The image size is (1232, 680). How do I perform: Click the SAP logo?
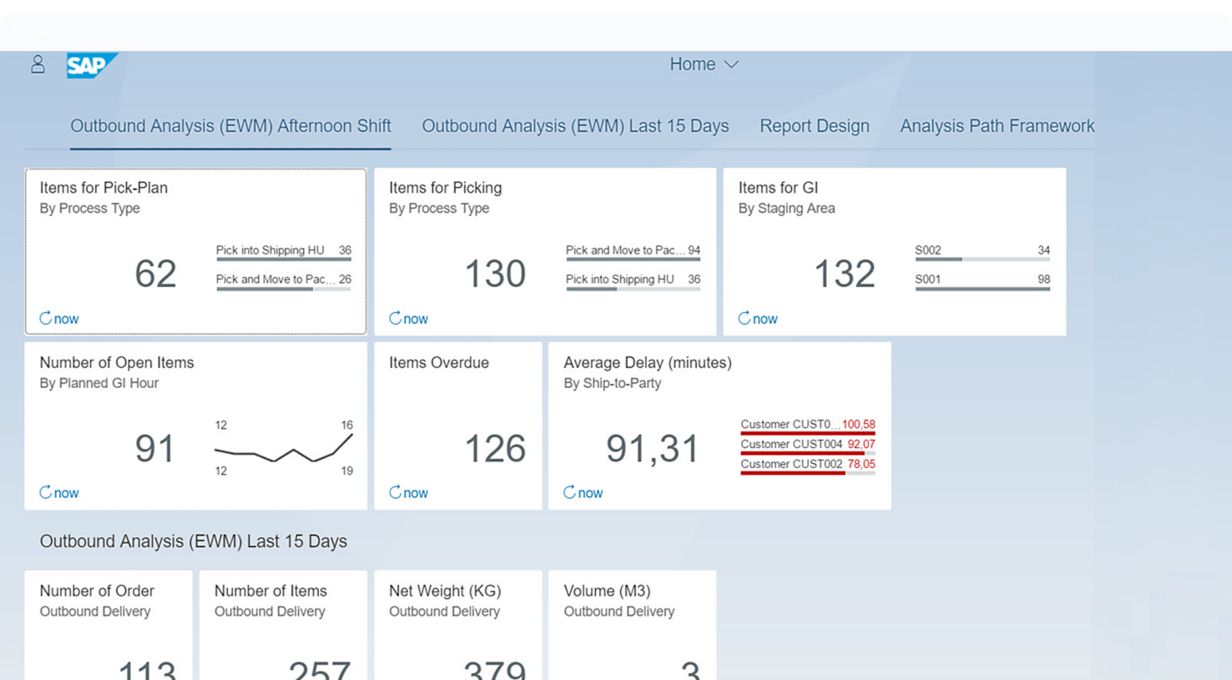(91, 65)
